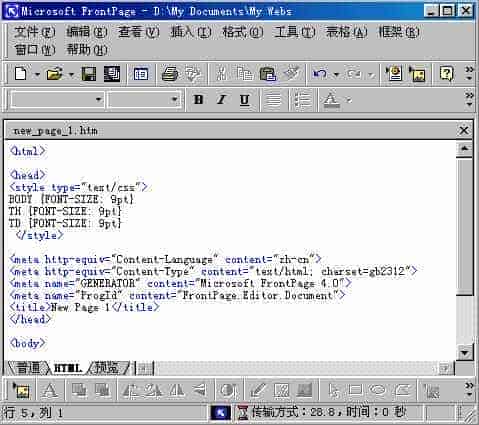Switch to the 普通 view tab
Viewport: 479px width, 425px height.
[28, 368]
